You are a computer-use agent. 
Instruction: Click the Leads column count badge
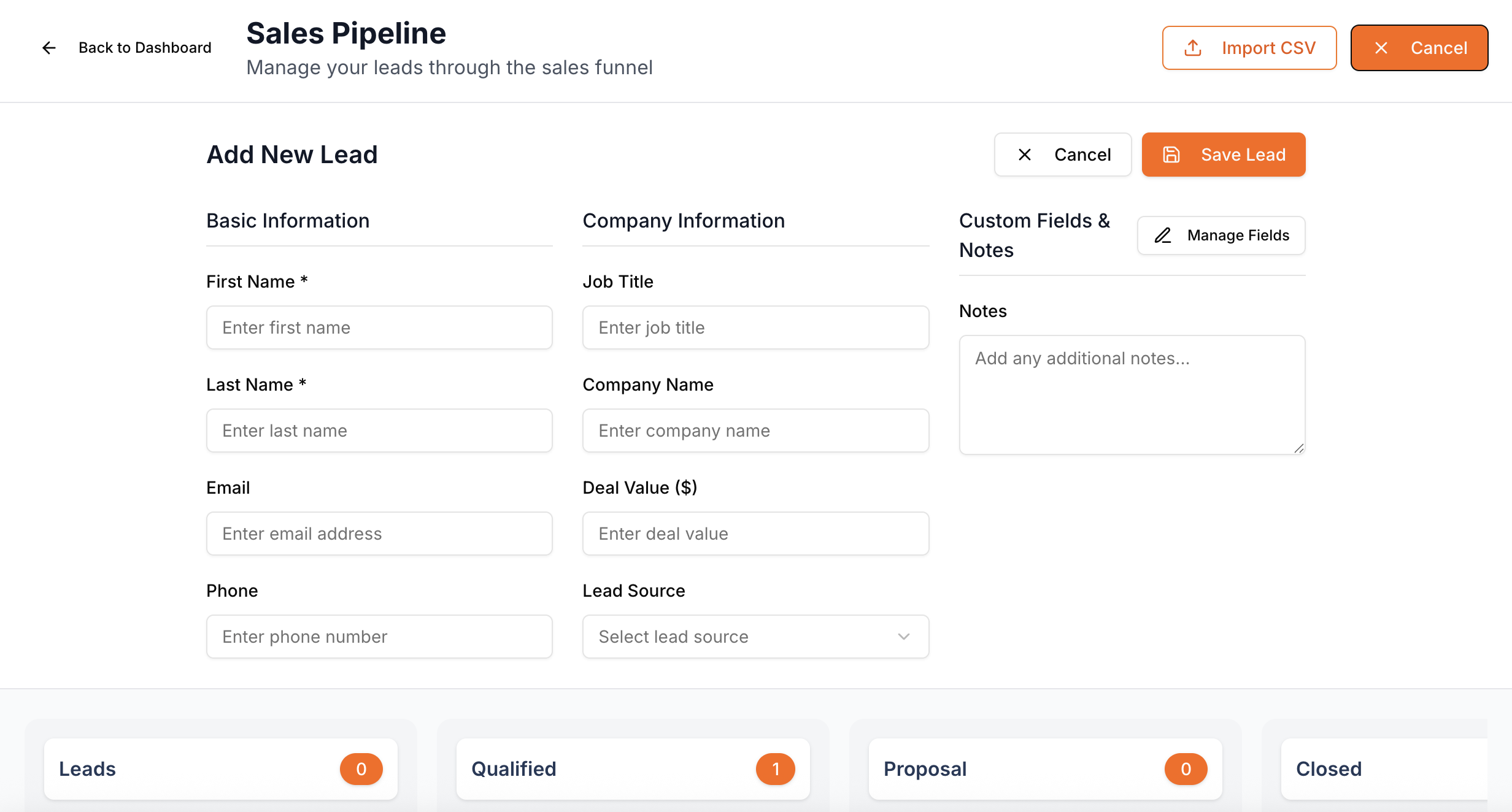pyautogui.click(x=361, y=769)
